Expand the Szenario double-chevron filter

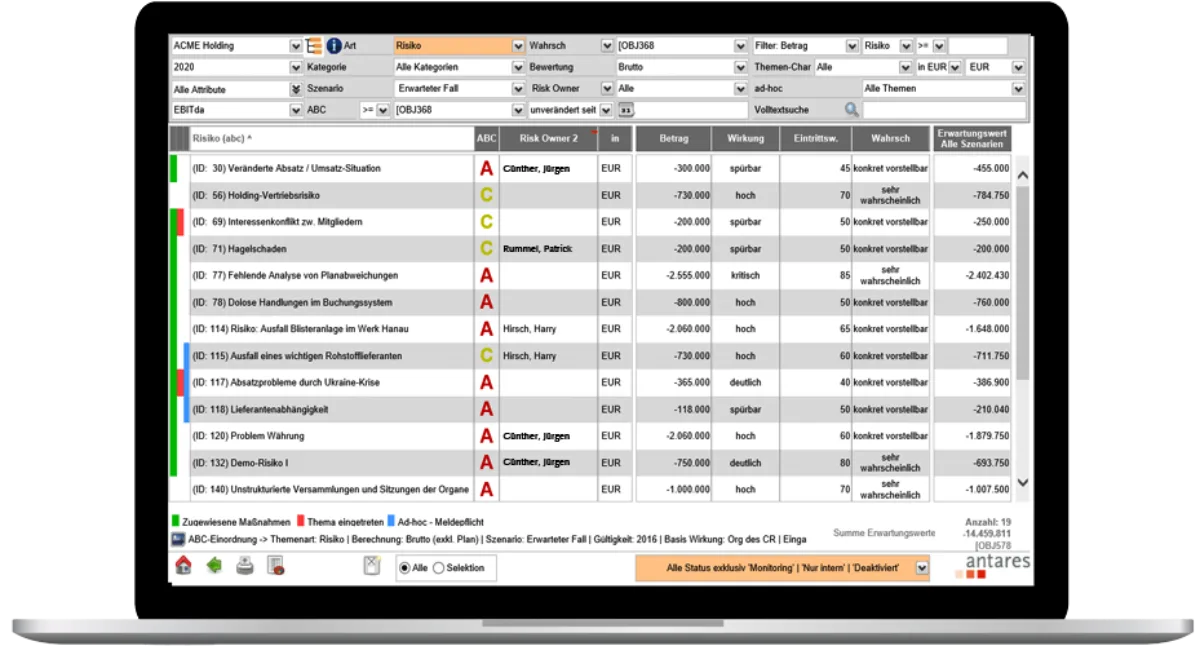click(296, 88)
